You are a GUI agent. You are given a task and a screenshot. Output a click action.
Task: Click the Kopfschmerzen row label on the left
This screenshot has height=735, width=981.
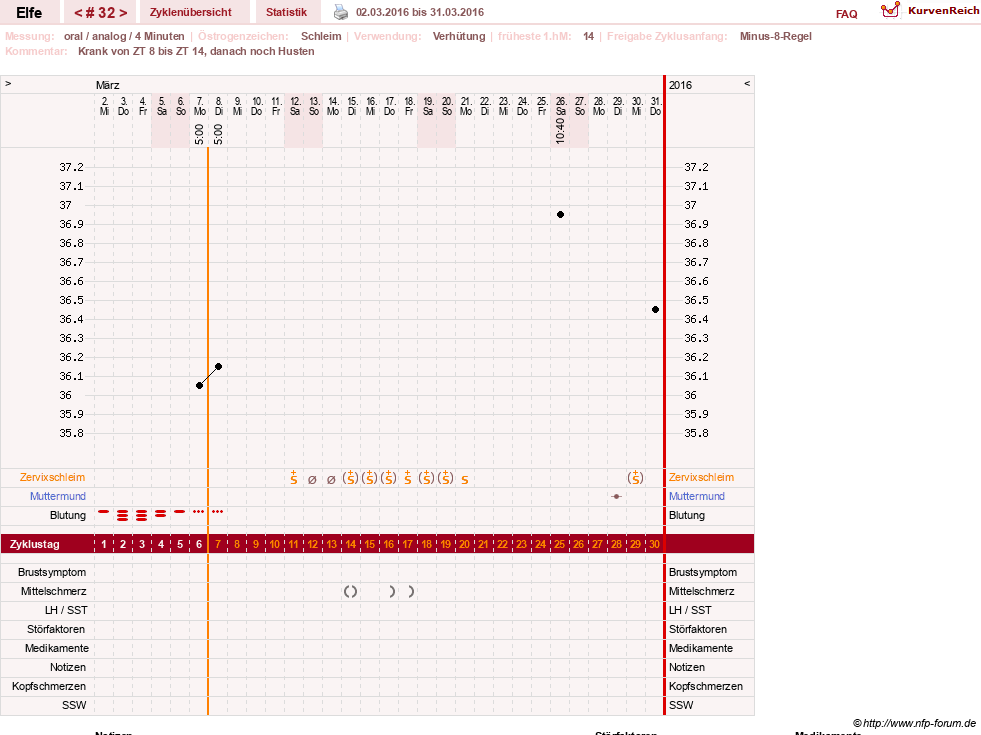(x=49, y=686)
